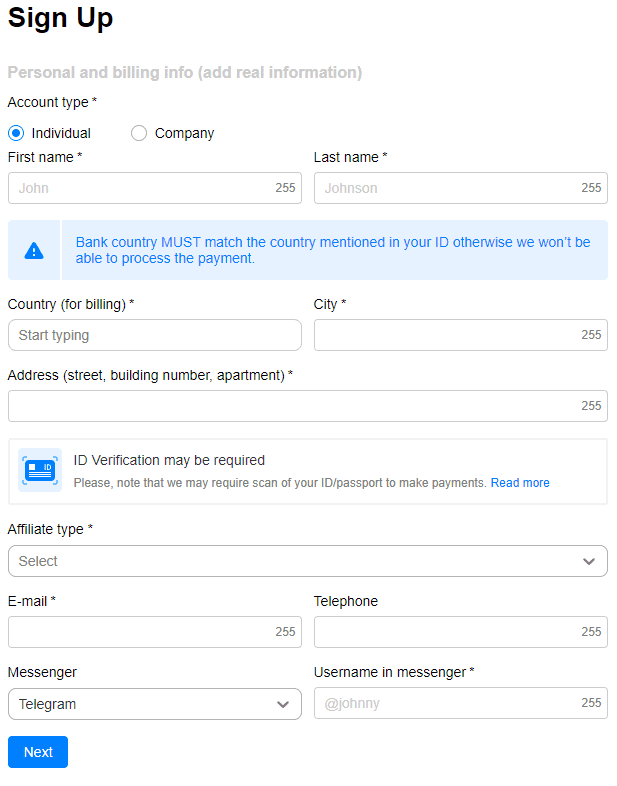The height and width of the screenshot is (786, 617).
Task: Click the Username in messenger field
Action: point(461,703)
